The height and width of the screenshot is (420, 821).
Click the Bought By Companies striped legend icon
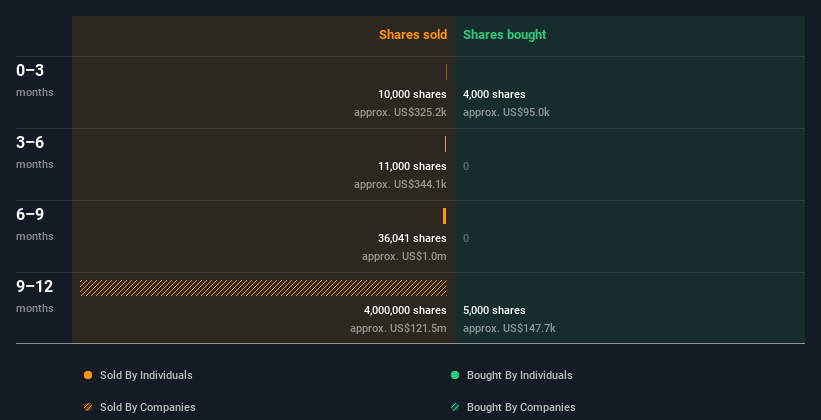pos(455,407)
